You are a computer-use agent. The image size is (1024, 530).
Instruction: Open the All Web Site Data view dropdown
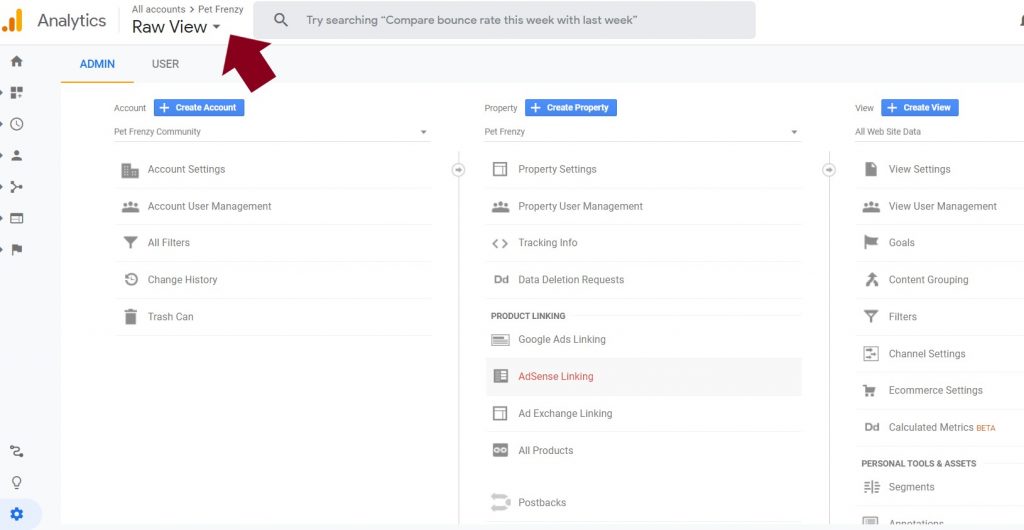click(x=939, y=132)
